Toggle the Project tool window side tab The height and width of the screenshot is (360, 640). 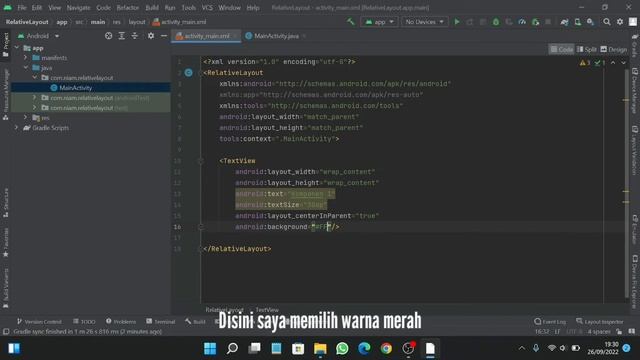[6, 44]
